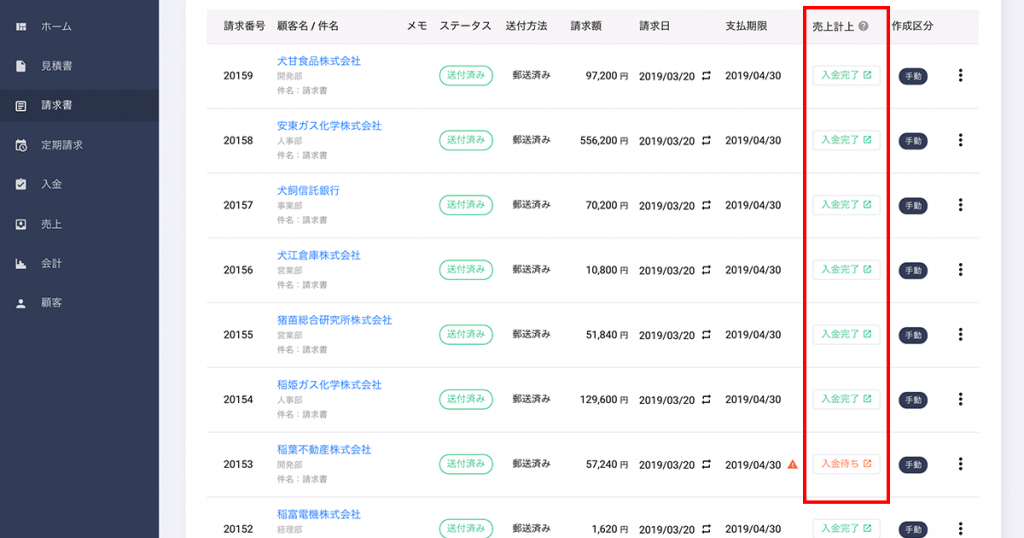Click 送付済み status badge for invoice 20159
The height and width of the screenshot is (538, 1024).
click(466, 75)
